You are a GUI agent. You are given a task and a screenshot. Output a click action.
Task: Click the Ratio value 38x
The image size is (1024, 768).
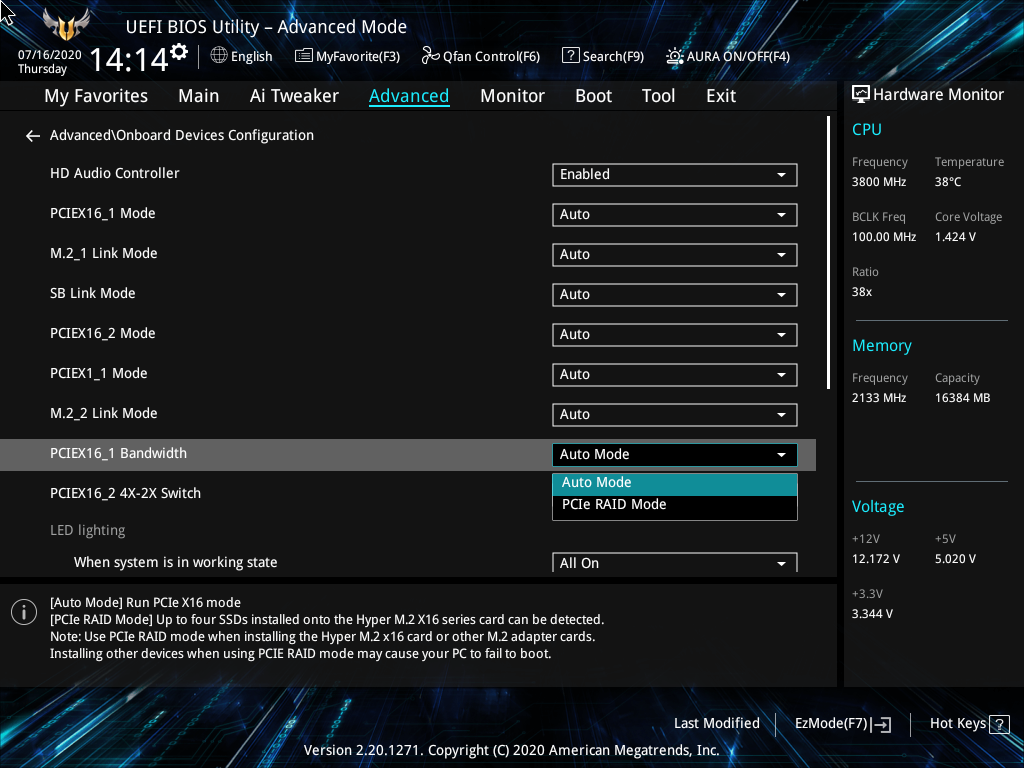(x=861, y=292)
